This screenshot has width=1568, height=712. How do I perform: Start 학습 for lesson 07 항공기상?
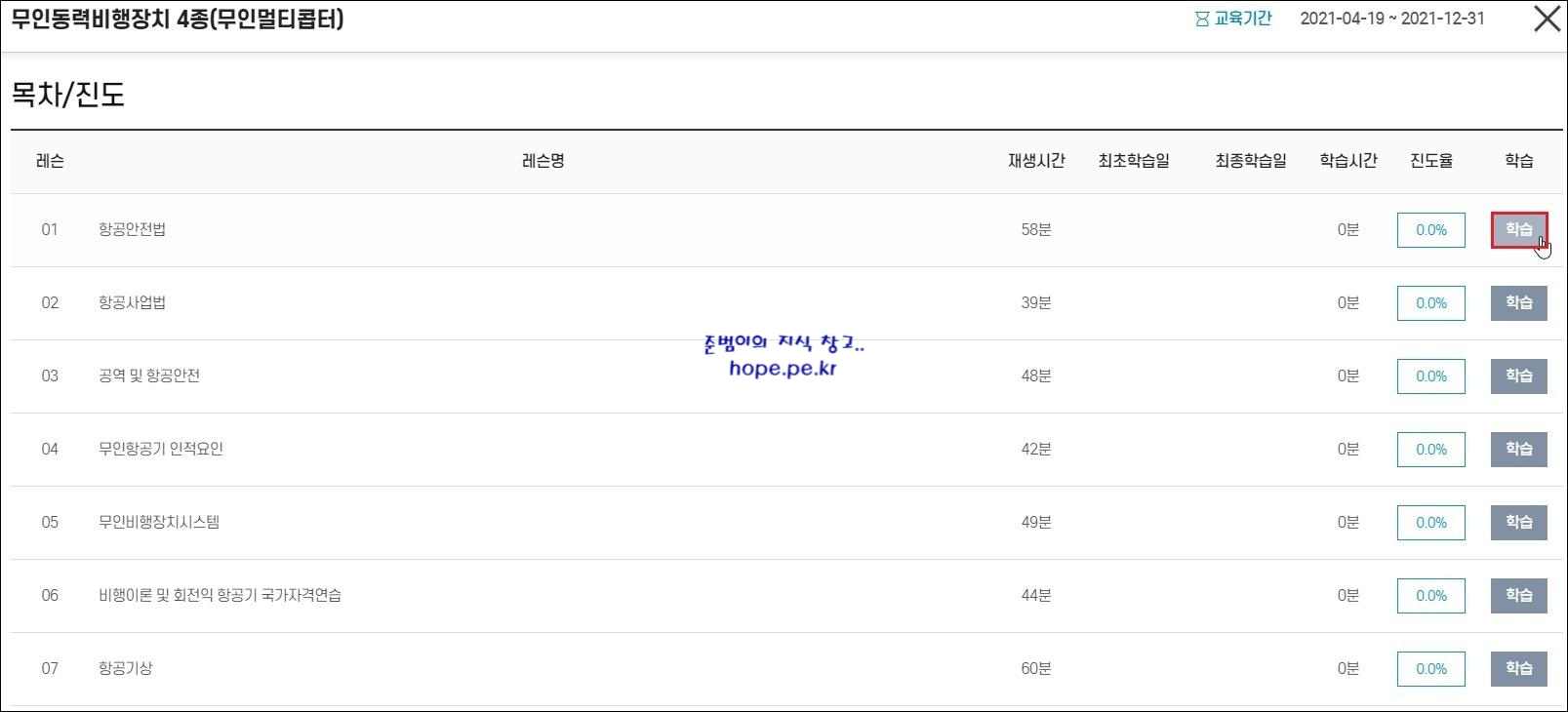(x=1519, y=669)
